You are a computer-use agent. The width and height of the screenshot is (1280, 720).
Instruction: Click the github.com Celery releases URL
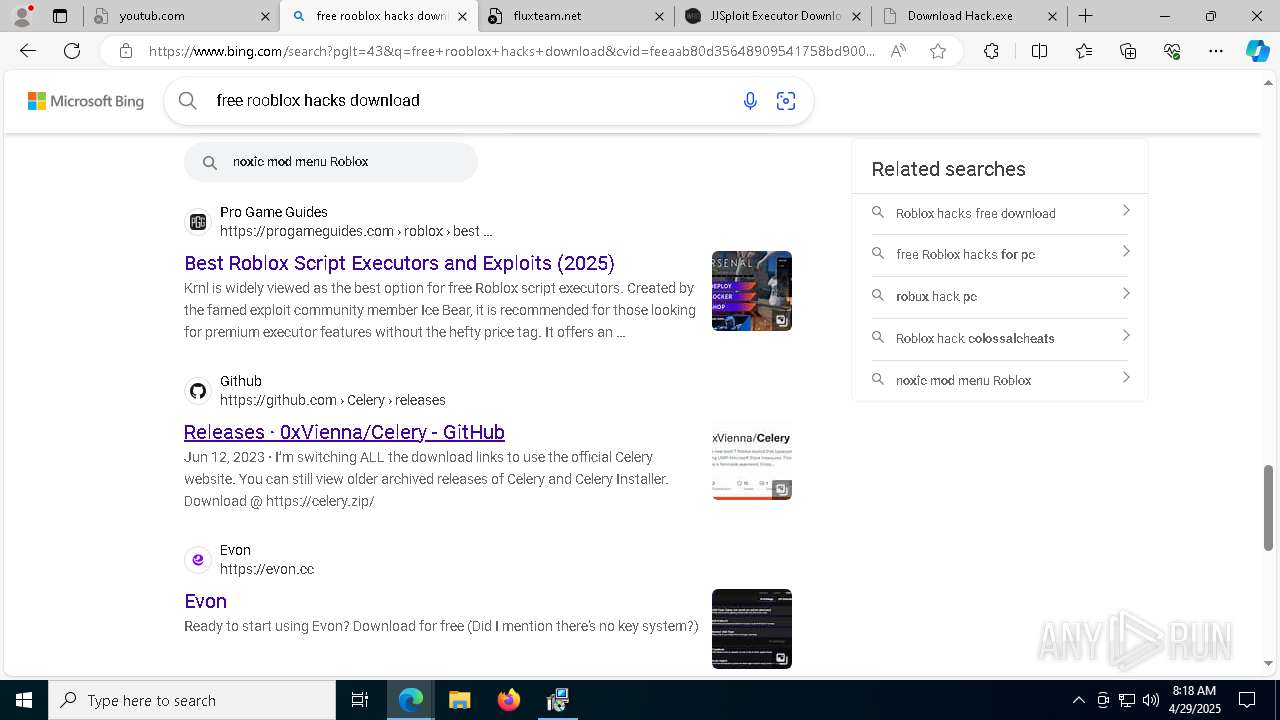point(333,400)
